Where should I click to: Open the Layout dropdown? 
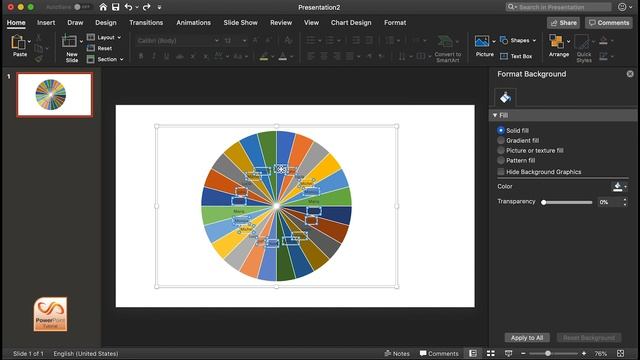104,37
